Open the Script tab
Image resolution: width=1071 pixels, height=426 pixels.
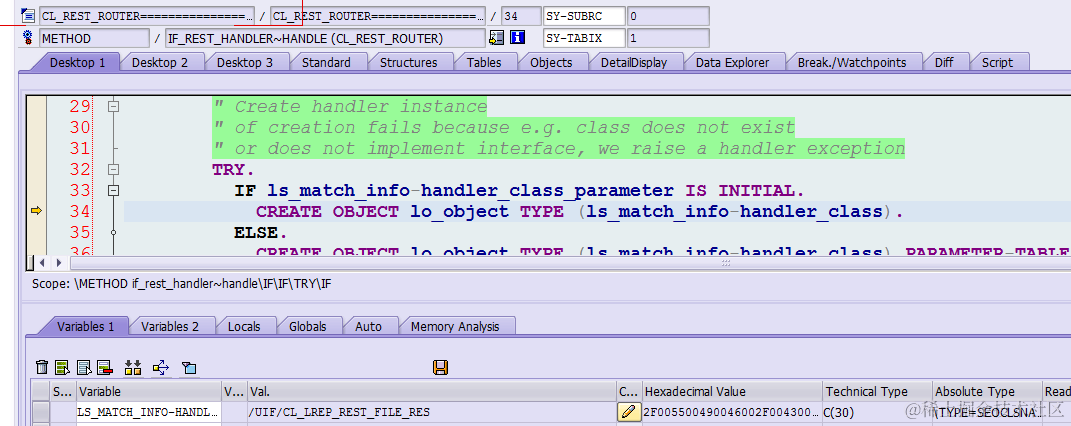(x=997, y=62)
